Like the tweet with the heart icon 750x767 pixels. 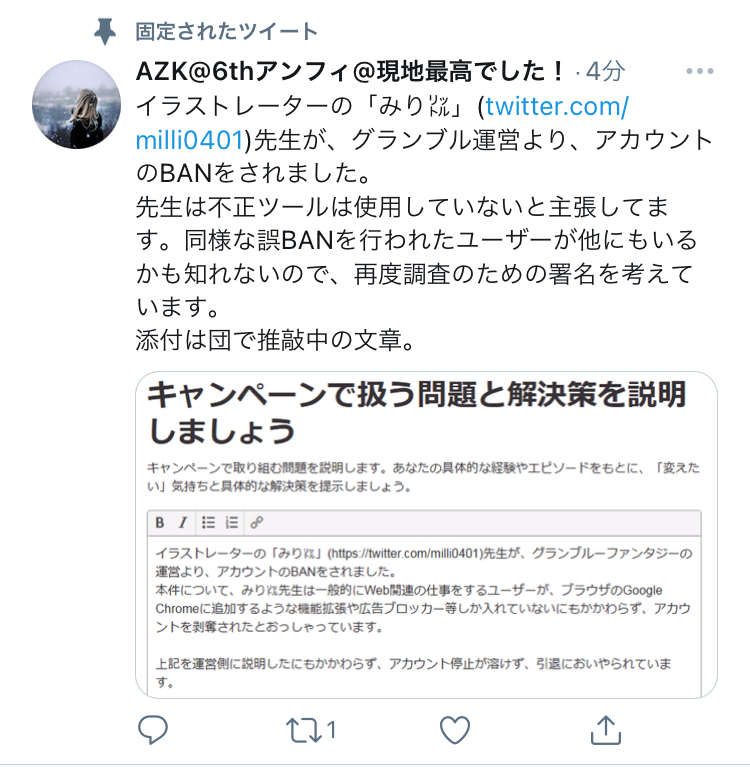click(x=455, y=730)
